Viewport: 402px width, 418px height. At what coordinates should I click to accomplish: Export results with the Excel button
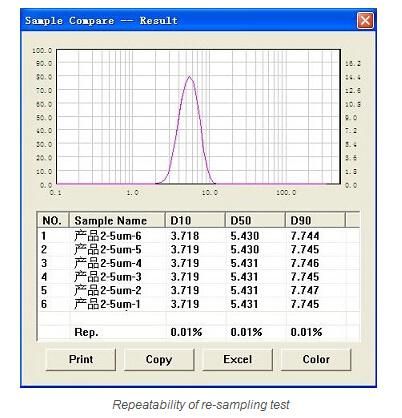pos(238,359)
